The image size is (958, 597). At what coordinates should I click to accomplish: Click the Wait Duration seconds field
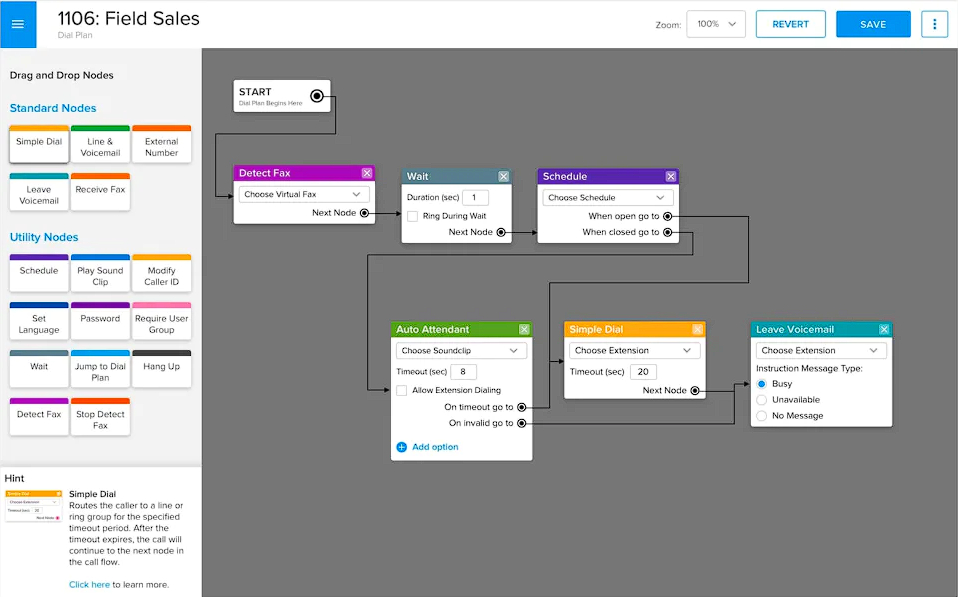pyautogui.click(x=475, y=198)
